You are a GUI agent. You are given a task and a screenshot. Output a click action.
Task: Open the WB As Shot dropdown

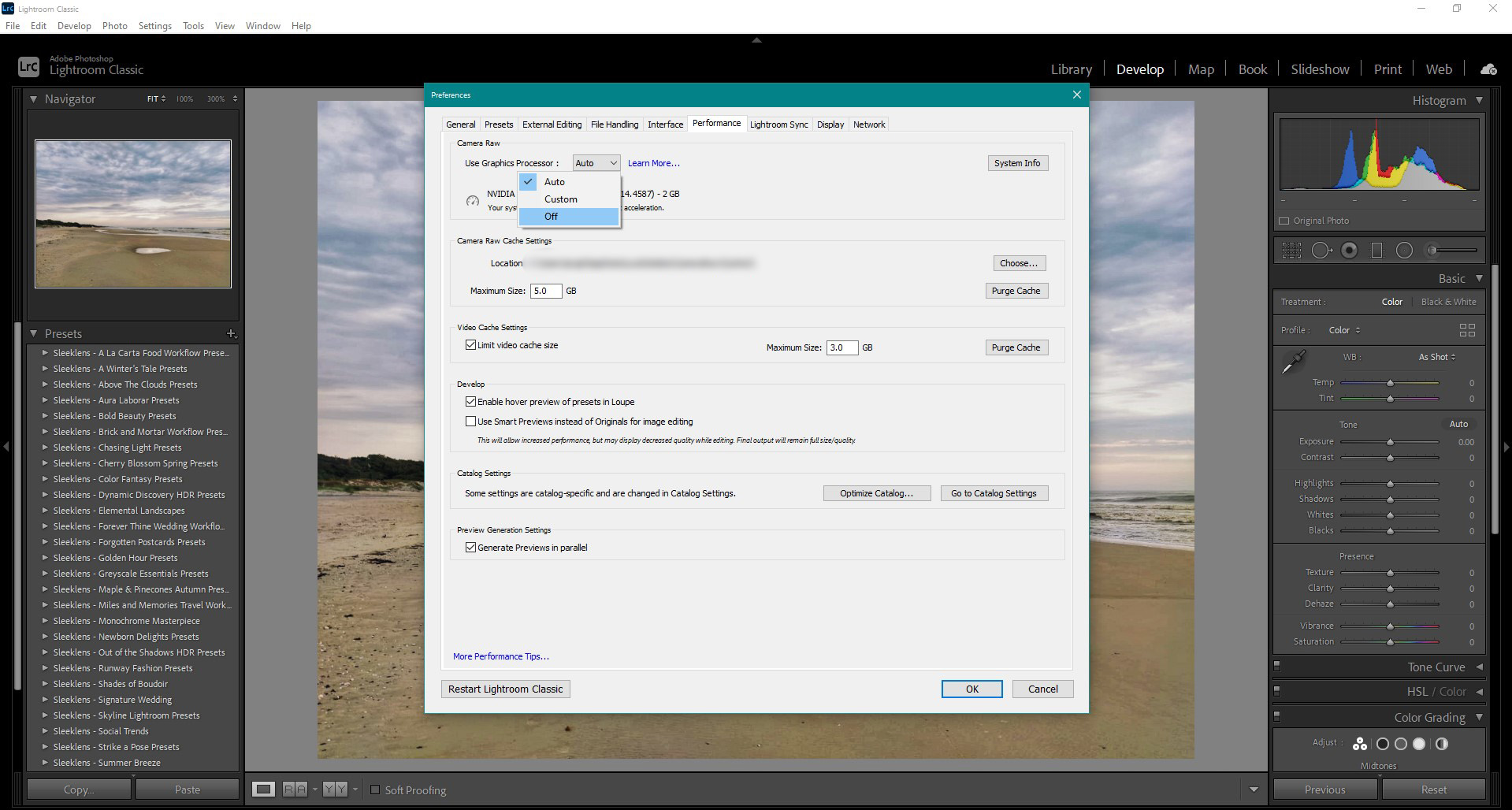(x=1437, y=357)
